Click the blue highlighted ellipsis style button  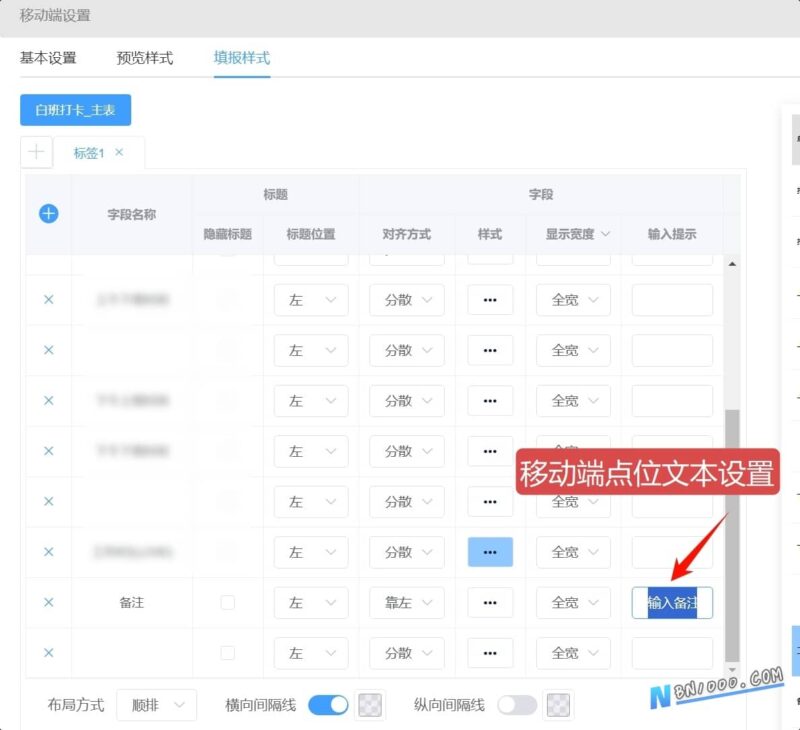coord(490,552)
